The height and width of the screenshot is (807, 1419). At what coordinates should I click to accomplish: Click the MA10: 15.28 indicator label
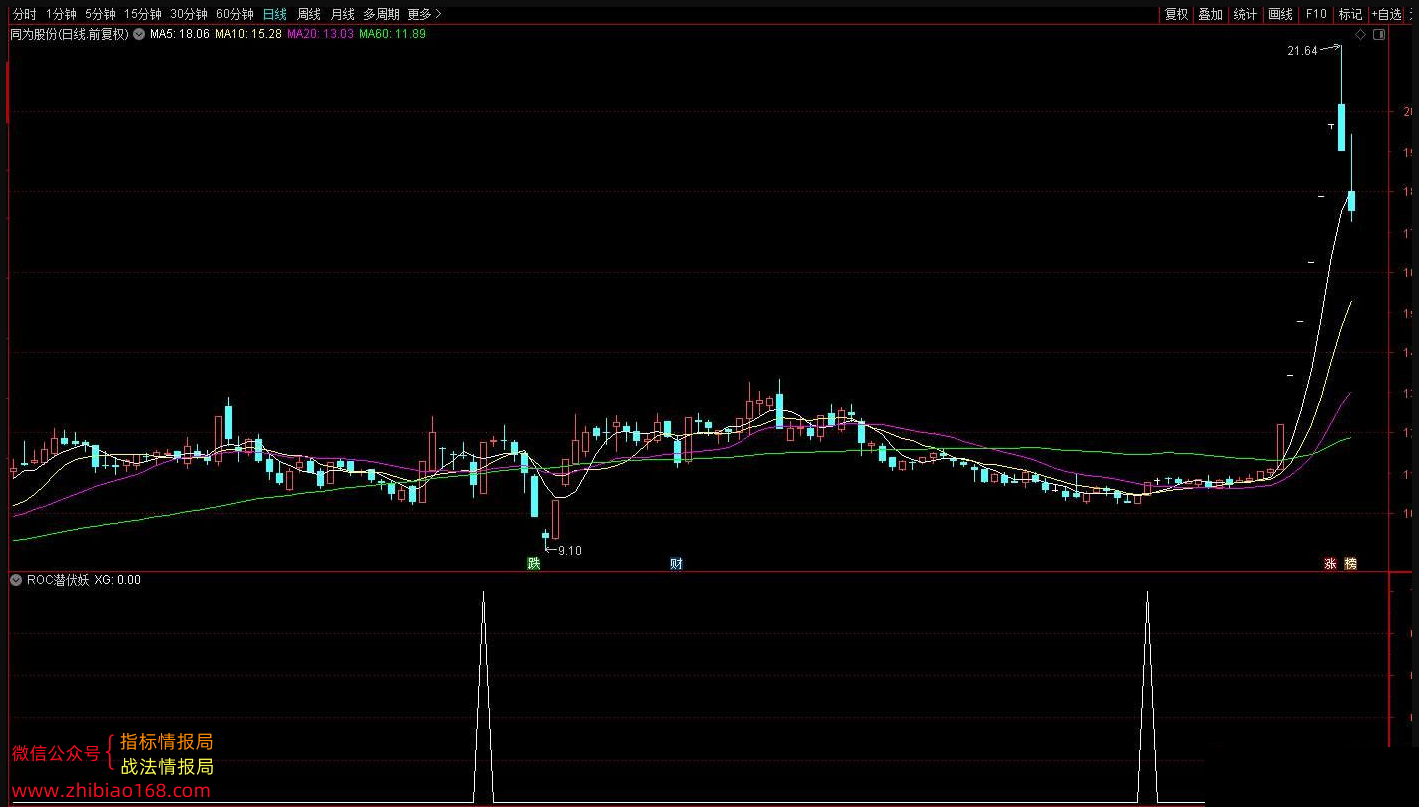click(248, 34)
